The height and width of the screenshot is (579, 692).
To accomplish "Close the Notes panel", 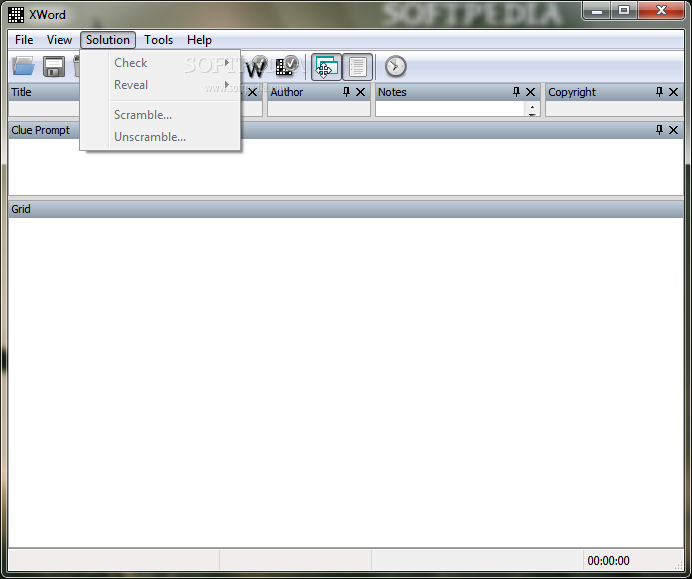I will [x=530, y=92].
